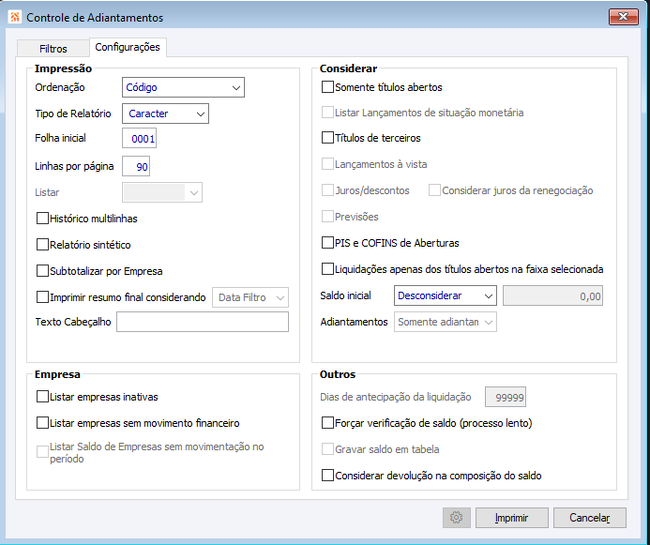Click the Imprimir button
Viewport: 650px width, 545px height.
click(x=512, y=518)
